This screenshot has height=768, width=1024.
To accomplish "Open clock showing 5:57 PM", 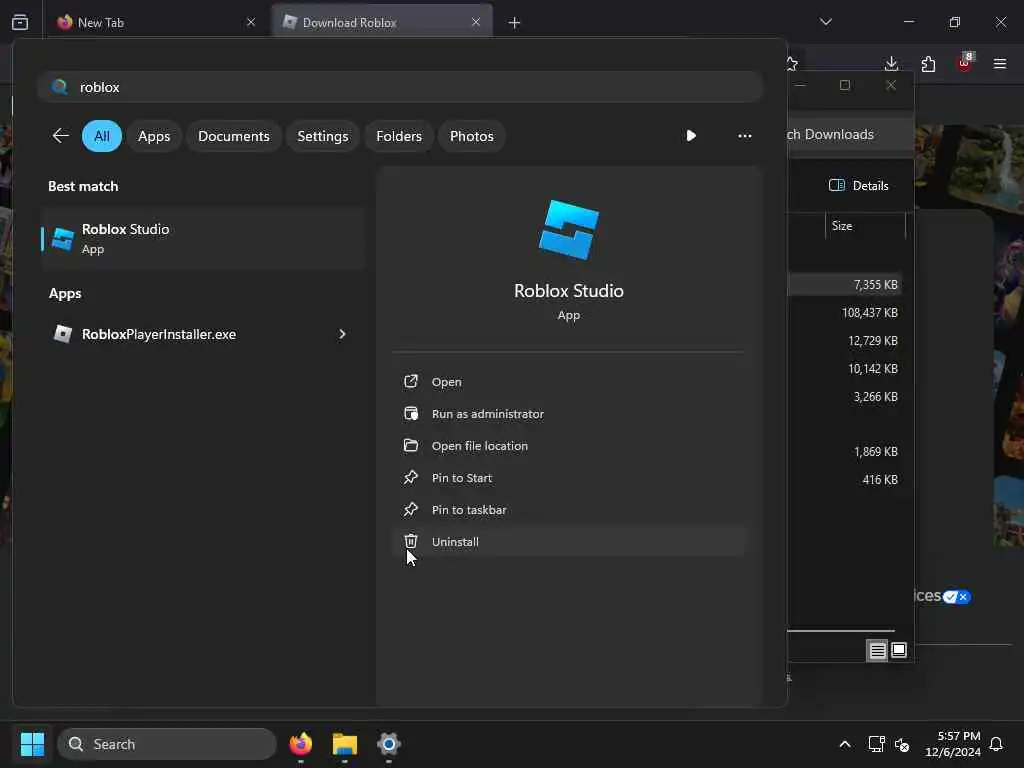I will (953, 744).
